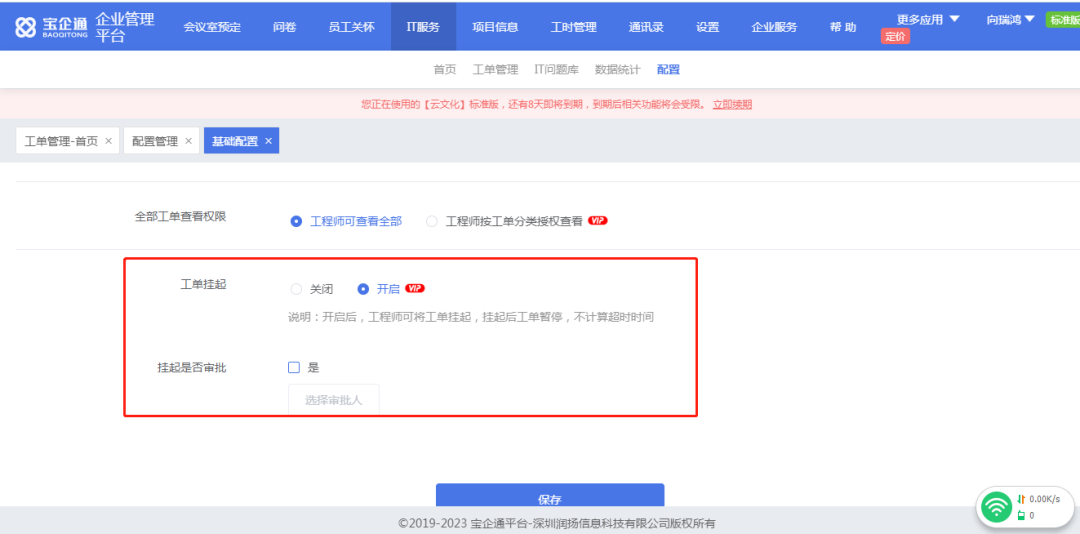Open the 向瑞鸿 user menu
The image size is (1080, 534).
pyautogui.click(x=1010, y=19)
